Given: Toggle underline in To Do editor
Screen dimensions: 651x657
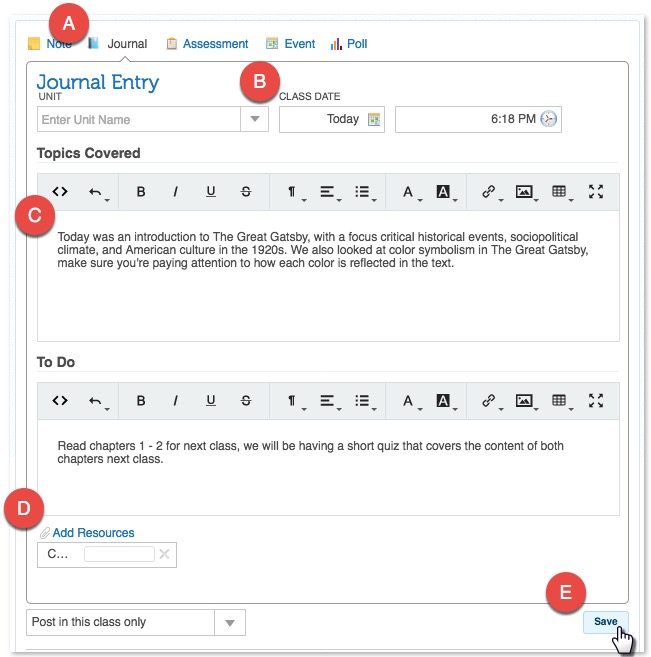Looking at the screenshot, I should click(210, 401).
